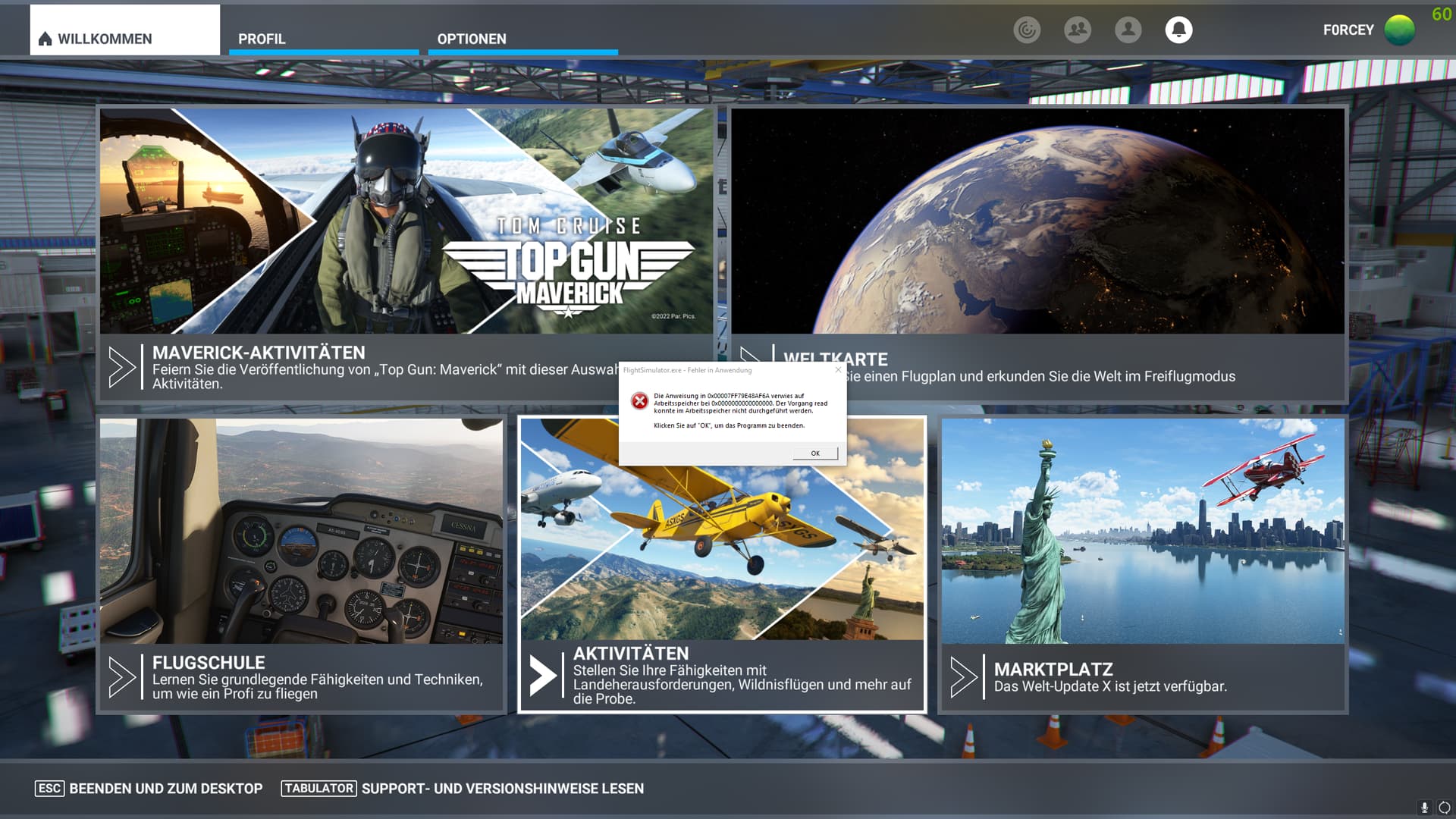Image resolution: width=1456 pixels, height=819 pixels.
Task: Open the spiral activity icon in header
Action: (1027, 30)
